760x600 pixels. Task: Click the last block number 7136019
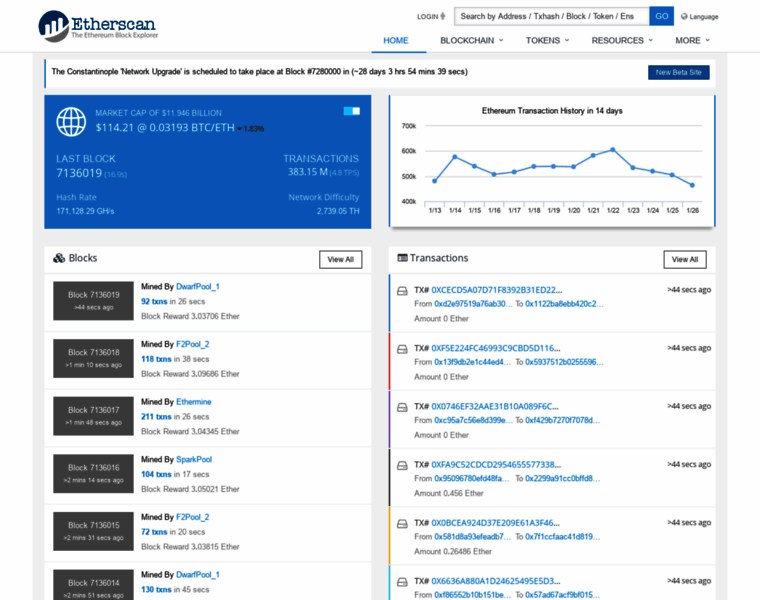79,173
